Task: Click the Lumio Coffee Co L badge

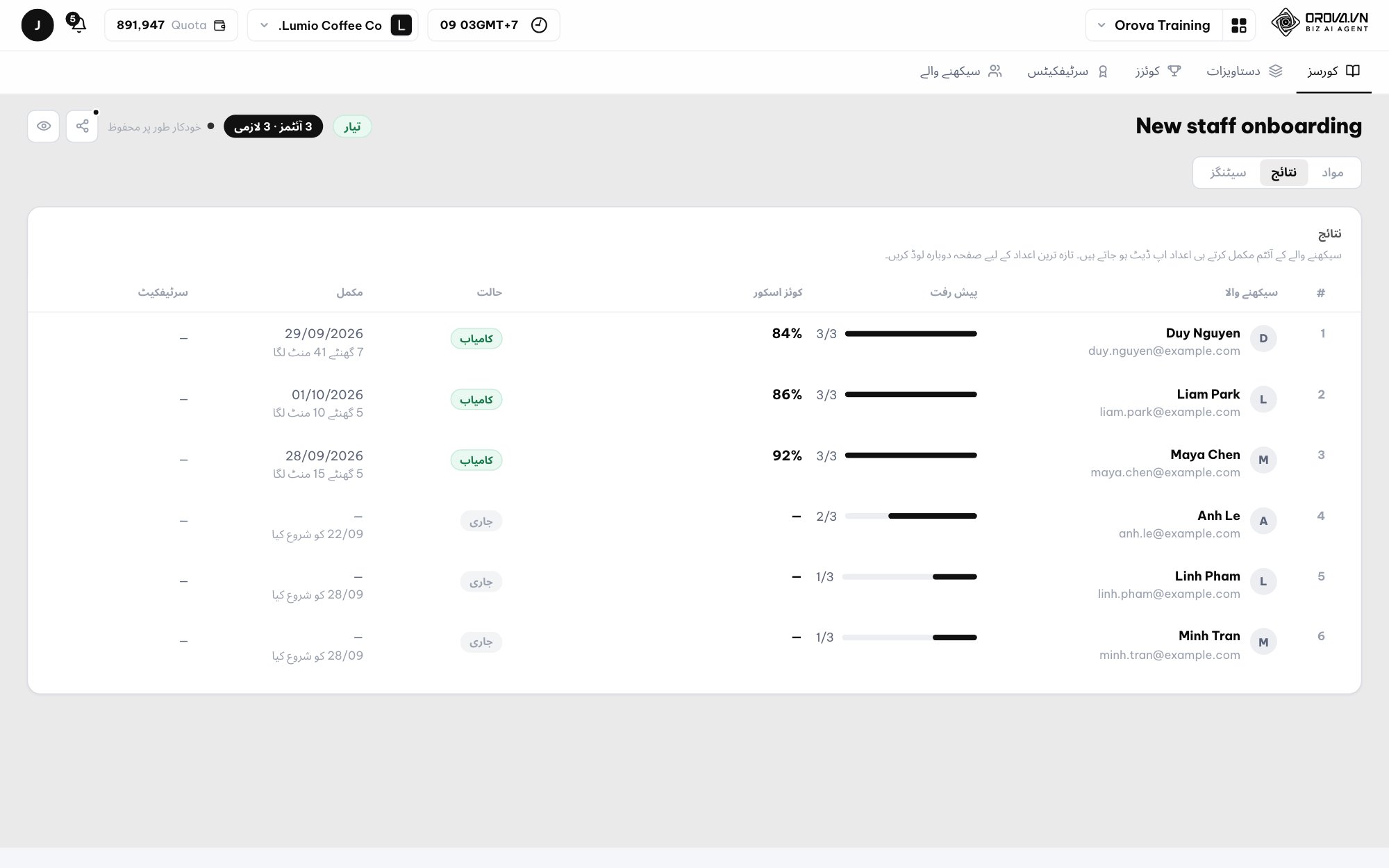Action: (401, 26)
